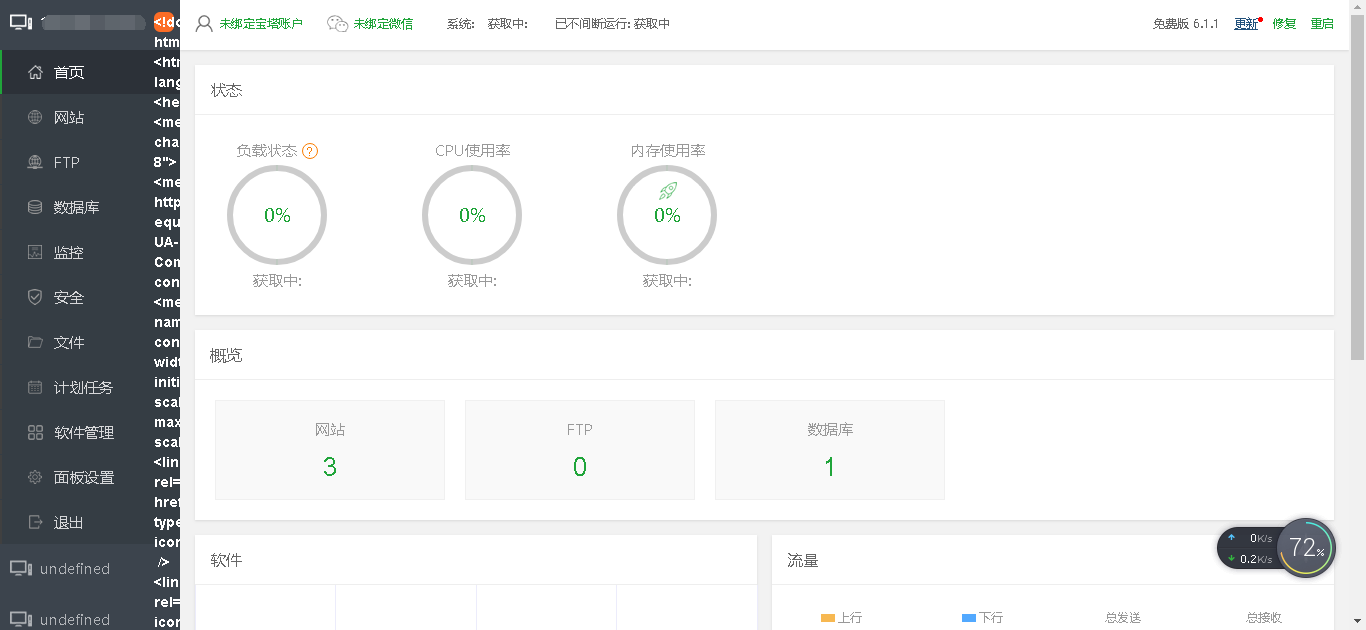Click the server monitor icon at sidebar top
Image resolution: width=1366 pixels, height=630 pixels.
point(21,22)
